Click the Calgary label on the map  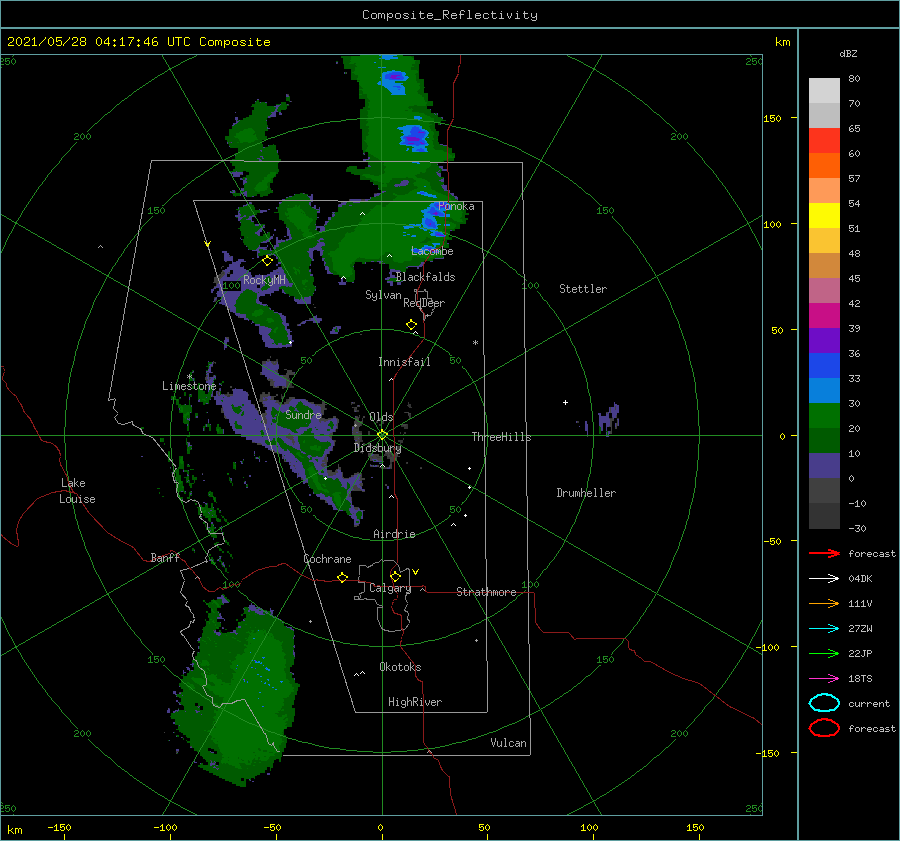[390, 588]
